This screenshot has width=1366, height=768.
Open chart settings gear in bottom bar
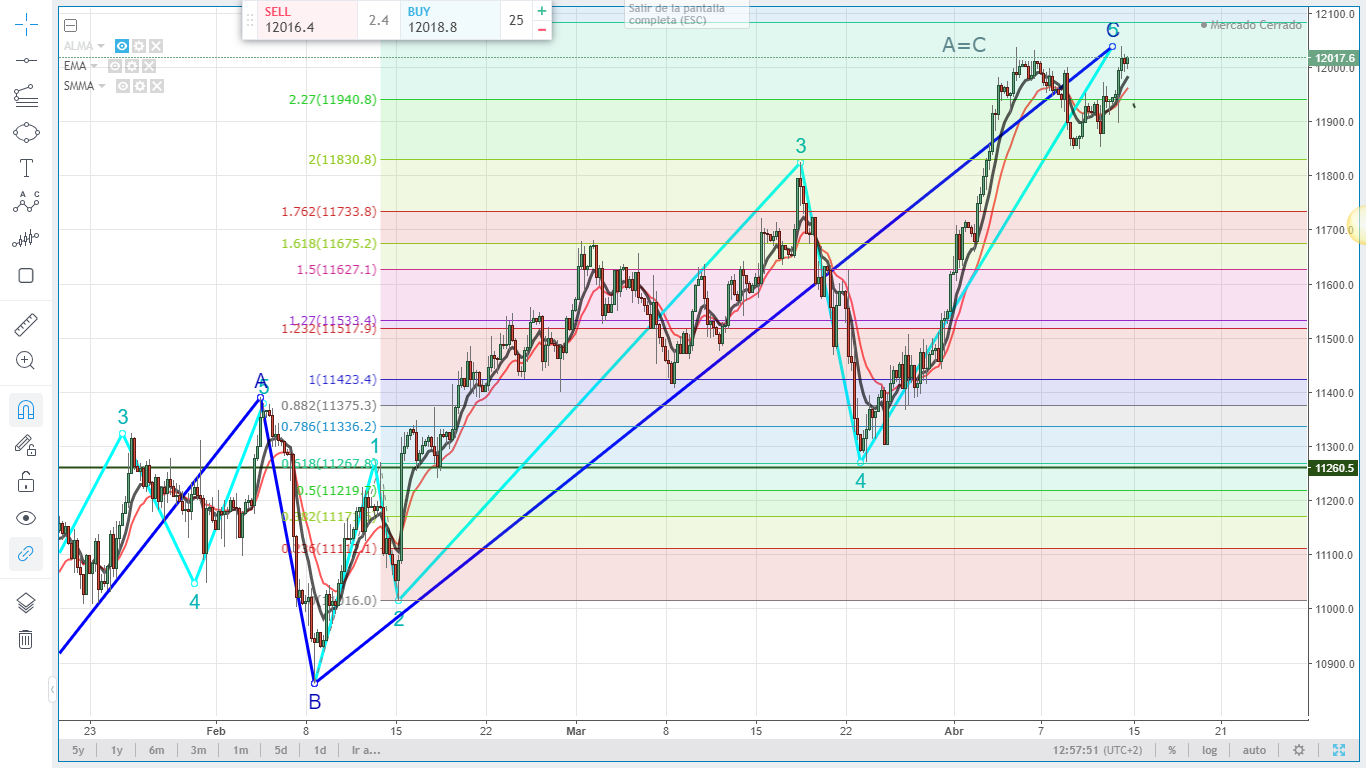pos(1298,750)
